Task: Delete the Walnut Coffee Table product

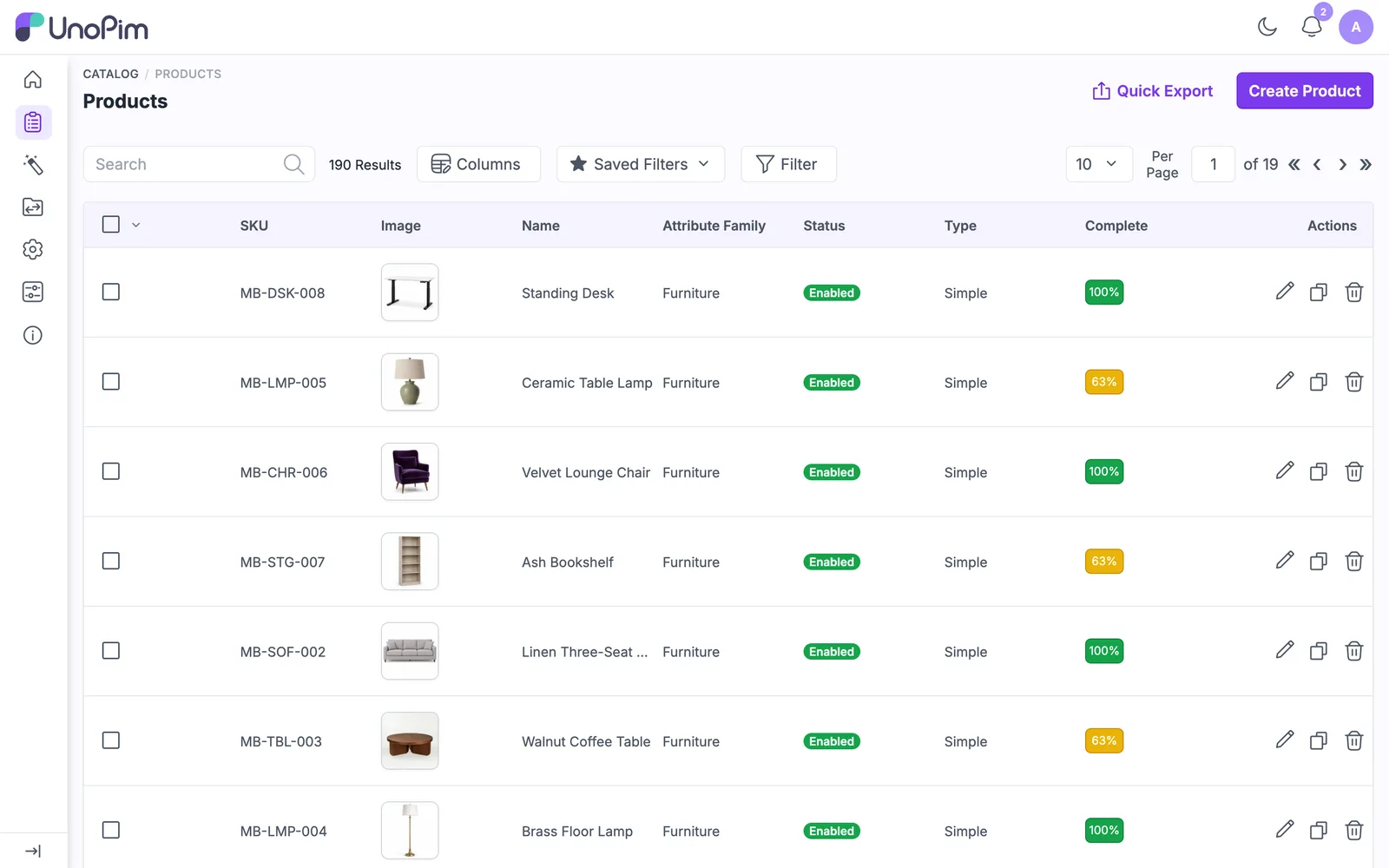Action: [x=1354, y=740]
